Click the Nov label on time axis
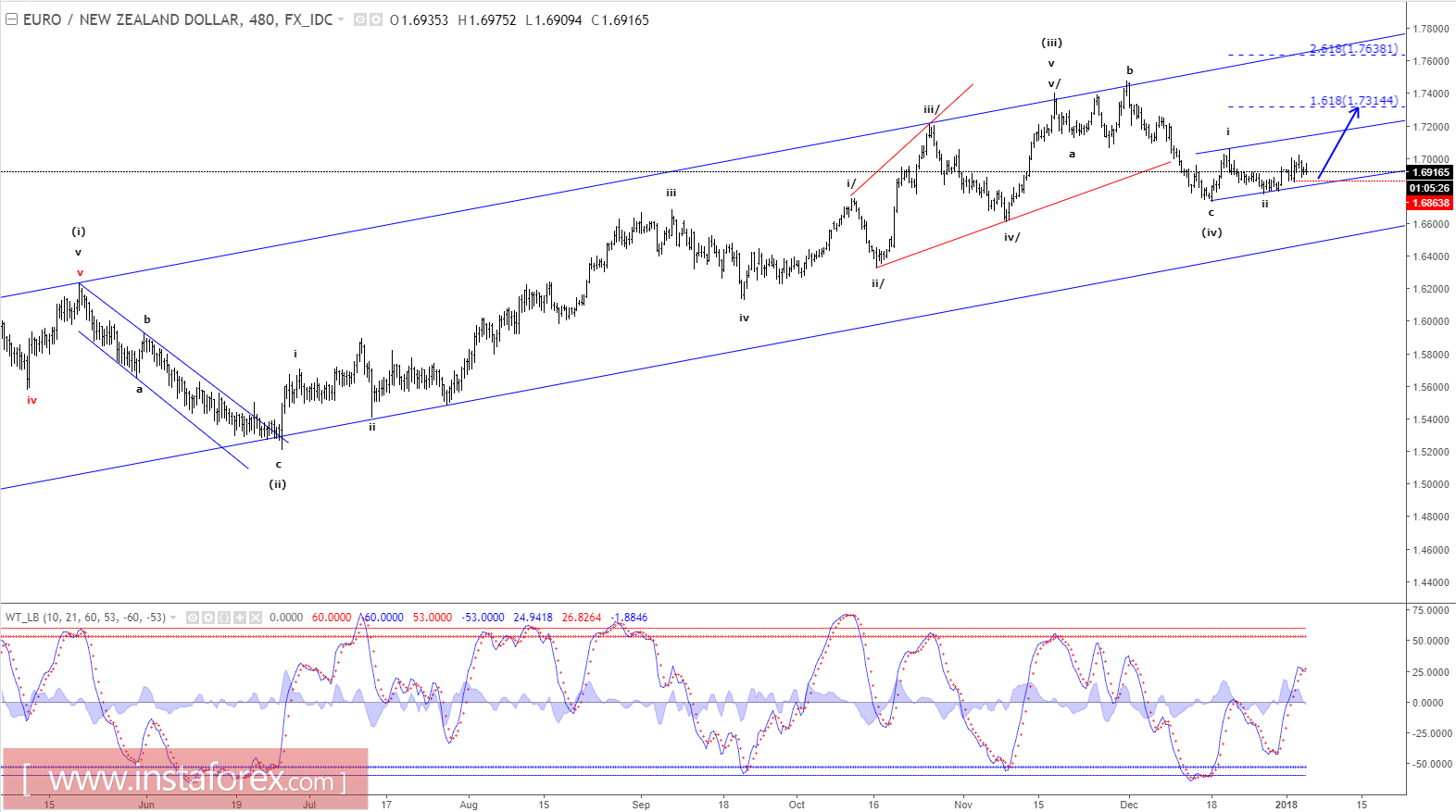The height and width of the screenshot is (812, 1456). pos(963,805)
